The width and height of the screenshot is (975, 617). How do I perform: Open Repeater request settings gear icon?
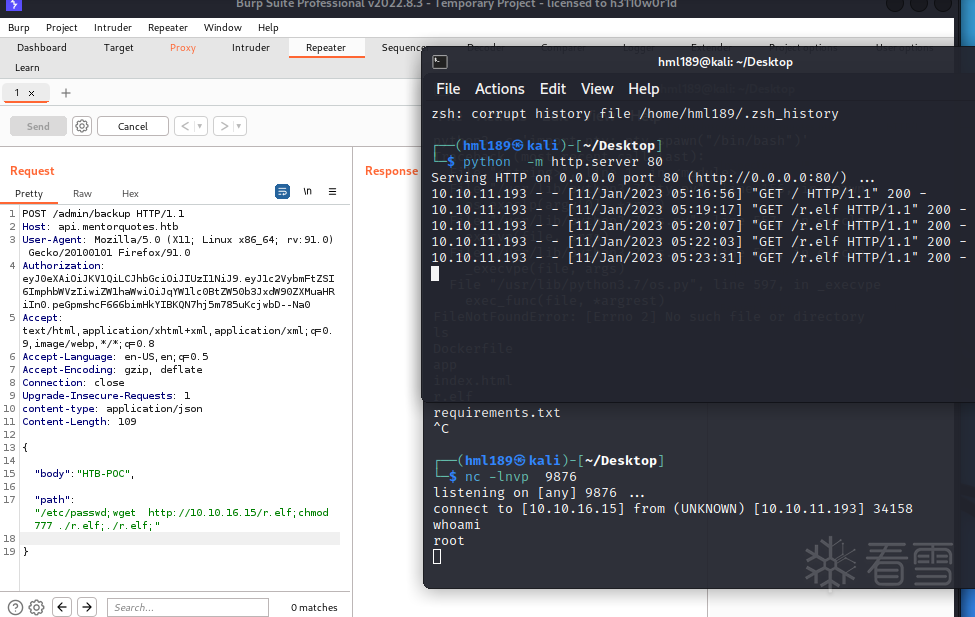tap(82, 126)
